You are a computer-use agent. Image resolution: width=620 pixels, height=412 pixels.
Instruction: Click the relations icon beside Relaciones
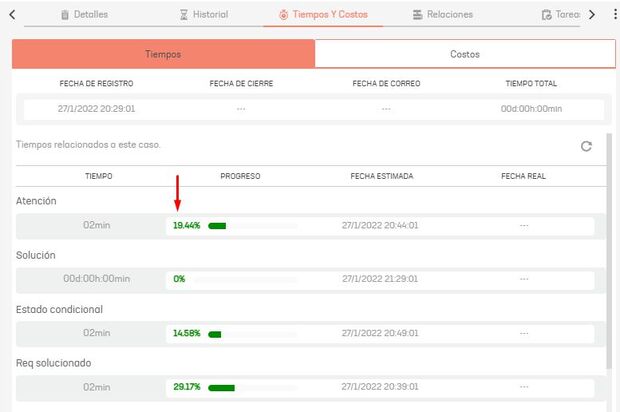click(x=418, y=15)
